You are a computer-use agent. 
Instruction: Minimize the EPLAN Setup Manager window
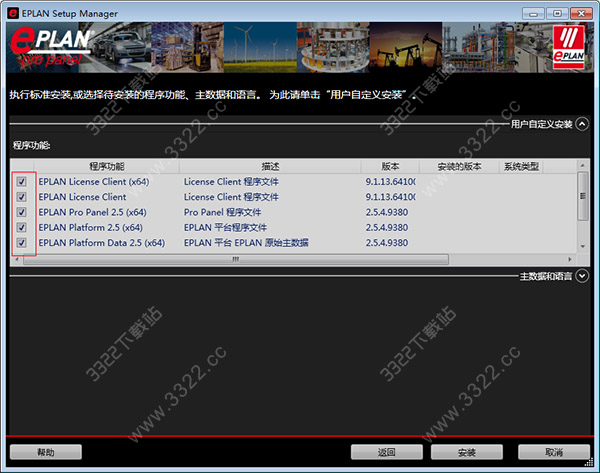click(x=533, y=14)
